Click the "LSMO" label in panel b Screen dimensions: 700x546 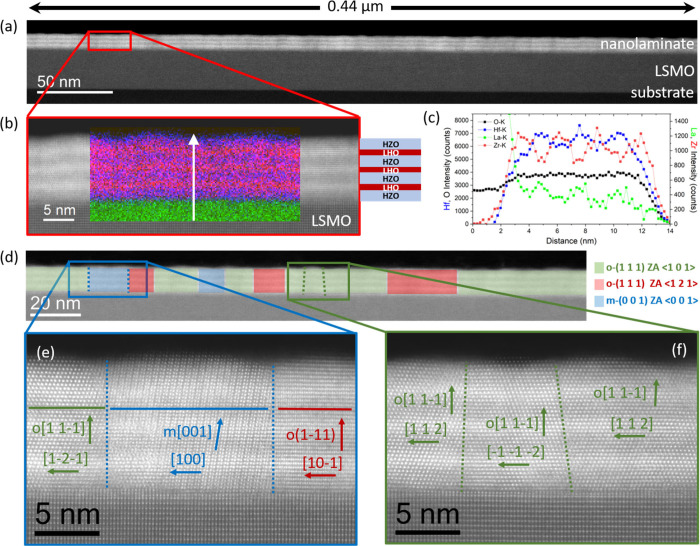(x=331, y=221)
